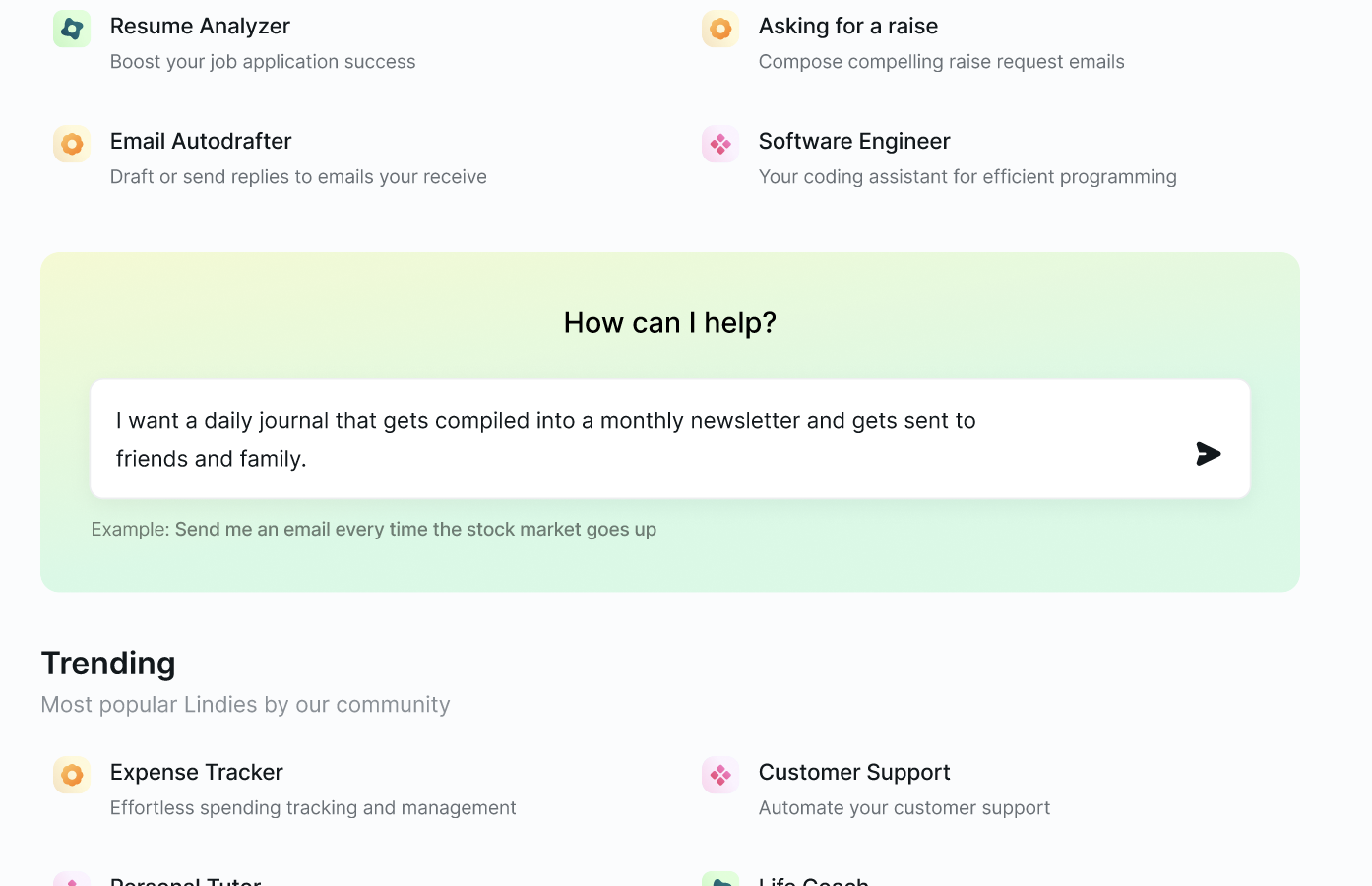Try the stock market example prompt
The height and width of the screenshot is (886, 1372).
(x=414, y=529)
